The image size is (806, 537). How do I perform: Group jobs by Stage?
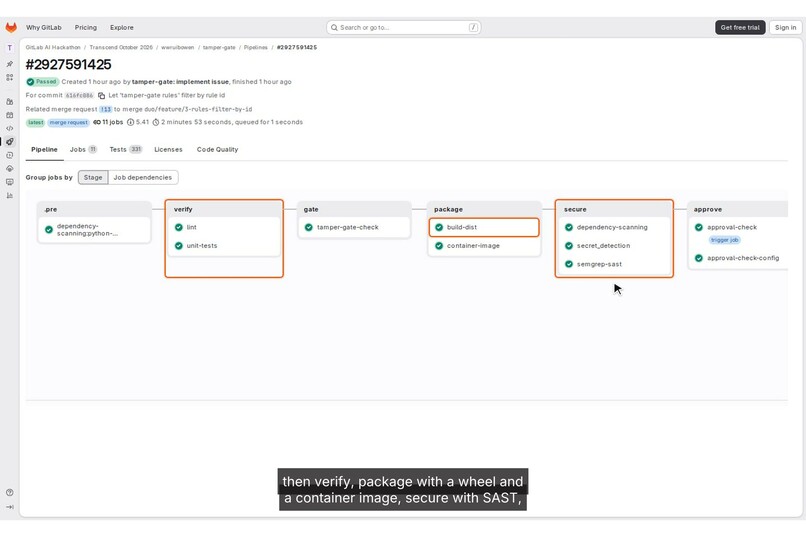[x=93, y=177]
